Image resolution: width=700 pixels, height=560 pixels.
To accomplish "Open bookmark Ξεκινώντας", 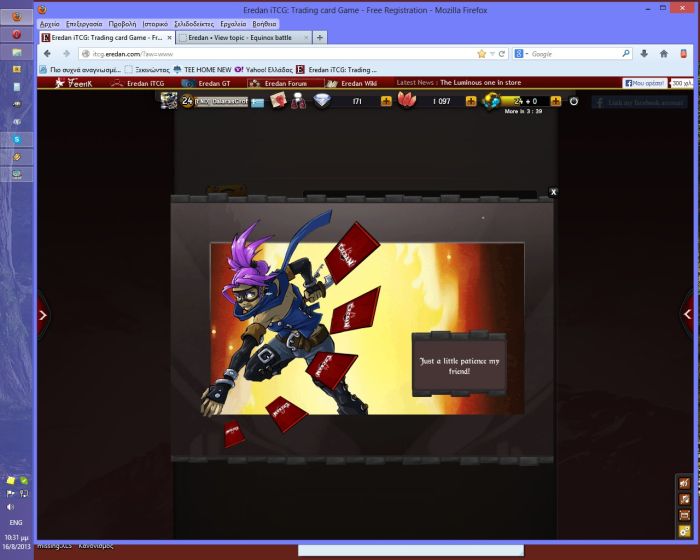I will coord(147,70).
